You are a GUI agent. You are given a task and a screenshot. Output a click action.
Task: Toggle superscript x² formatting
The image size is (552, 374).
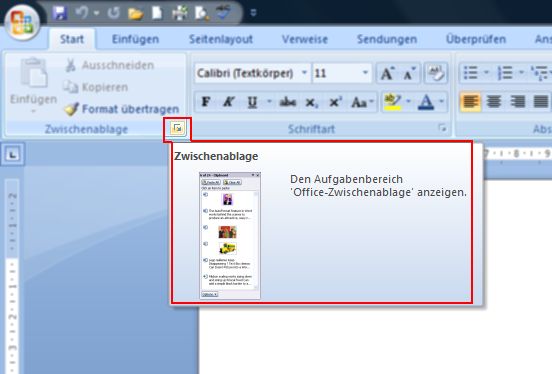(x=335, y=102)
